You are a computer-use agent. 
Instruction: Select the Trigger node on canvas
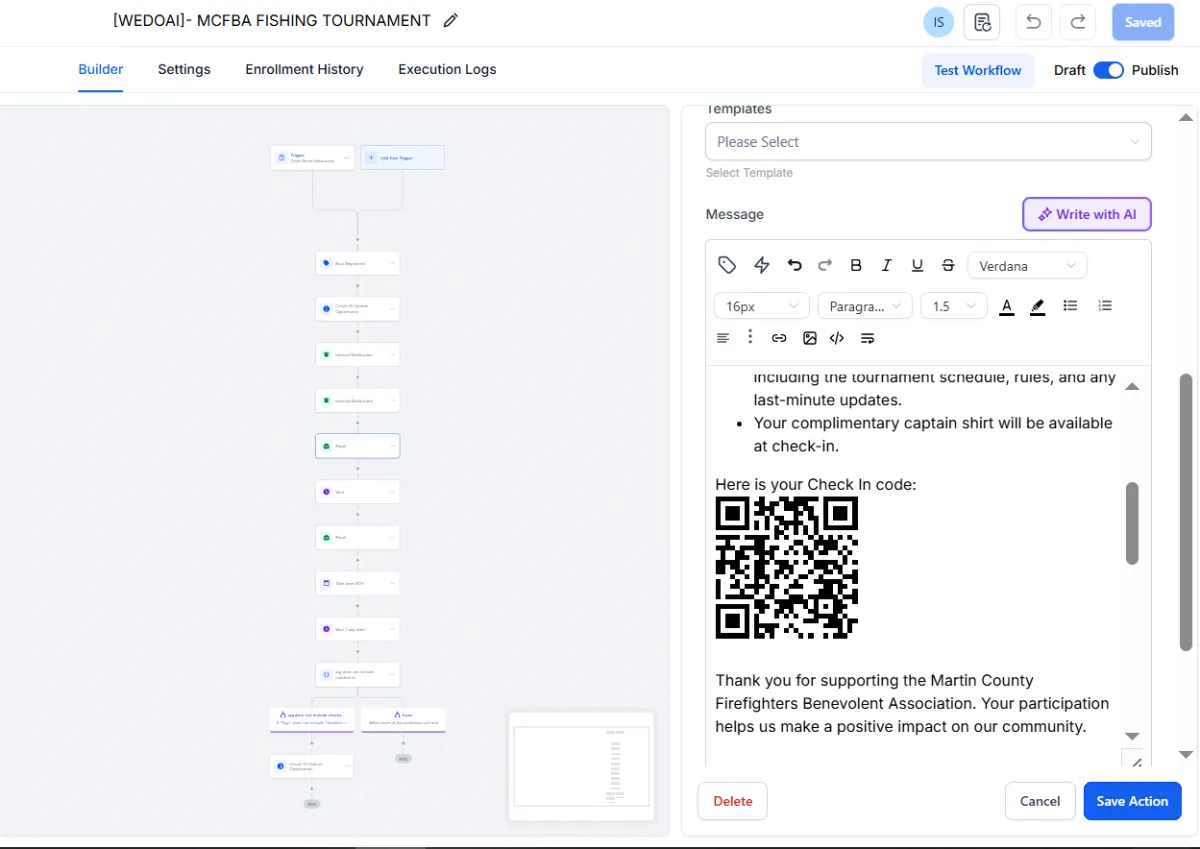click(312, 158)
